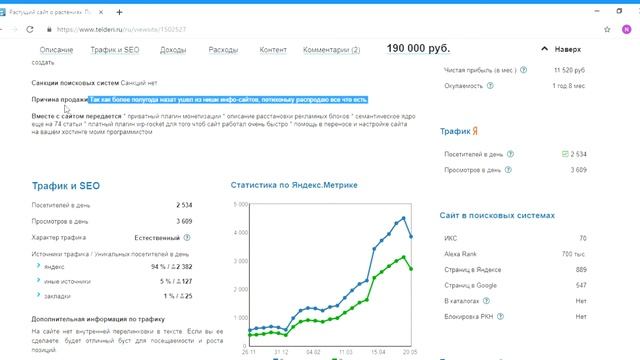640x360 pixels.
Task: Click the highlighted Причина продажи text
Action: [x=228, y=100]
